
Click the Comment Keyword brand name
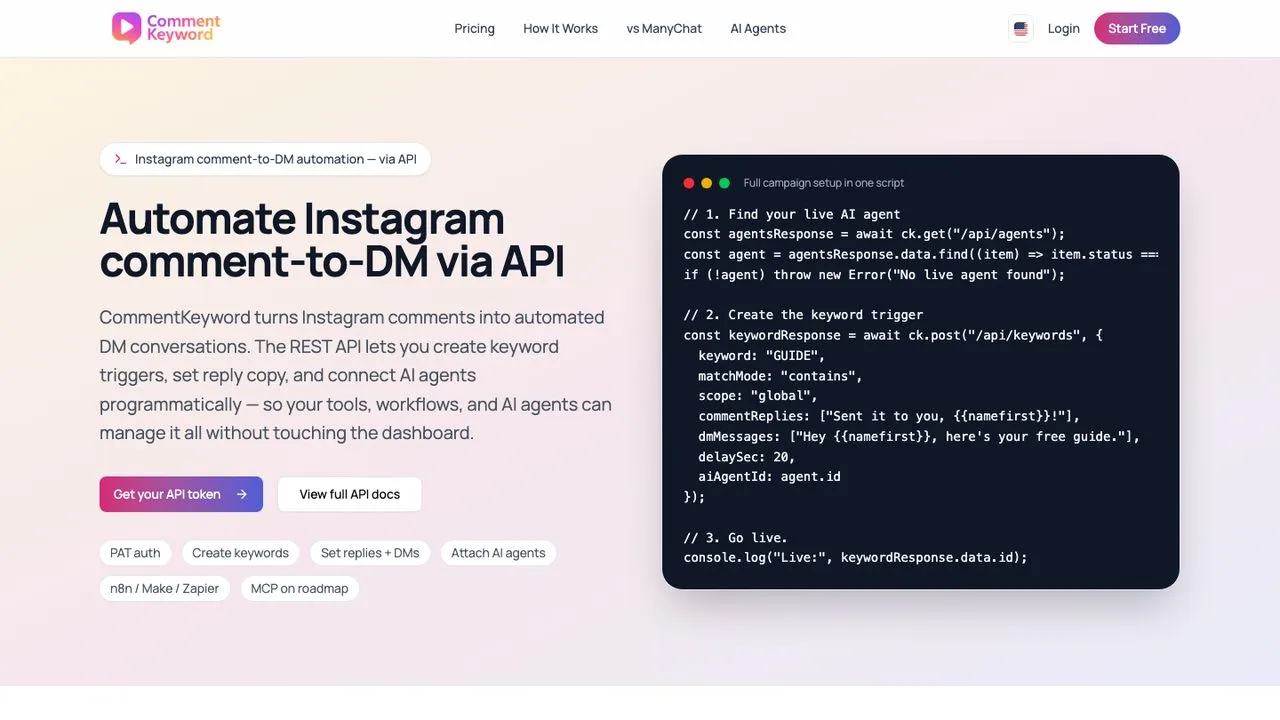[x=184, y=28]
